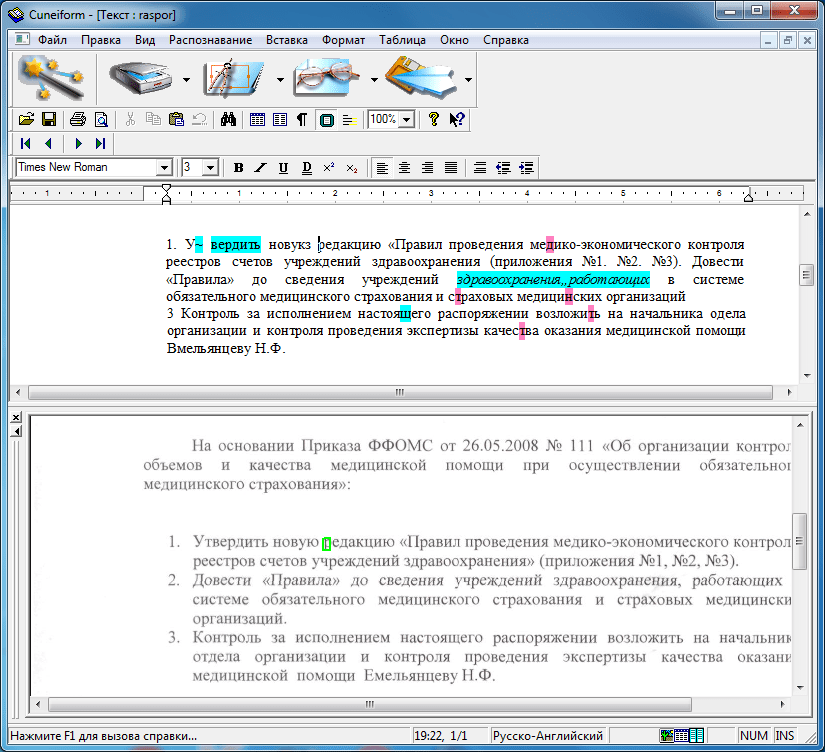825x752 pixels.
Task: Click the right margin marker on ruler
Action: pos(748,197)
